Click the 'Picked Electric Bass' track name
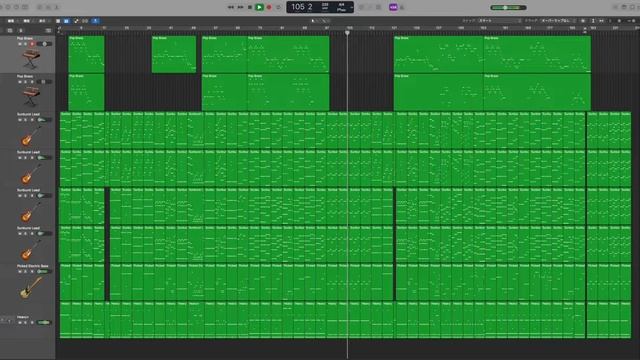 coord(33,266)
